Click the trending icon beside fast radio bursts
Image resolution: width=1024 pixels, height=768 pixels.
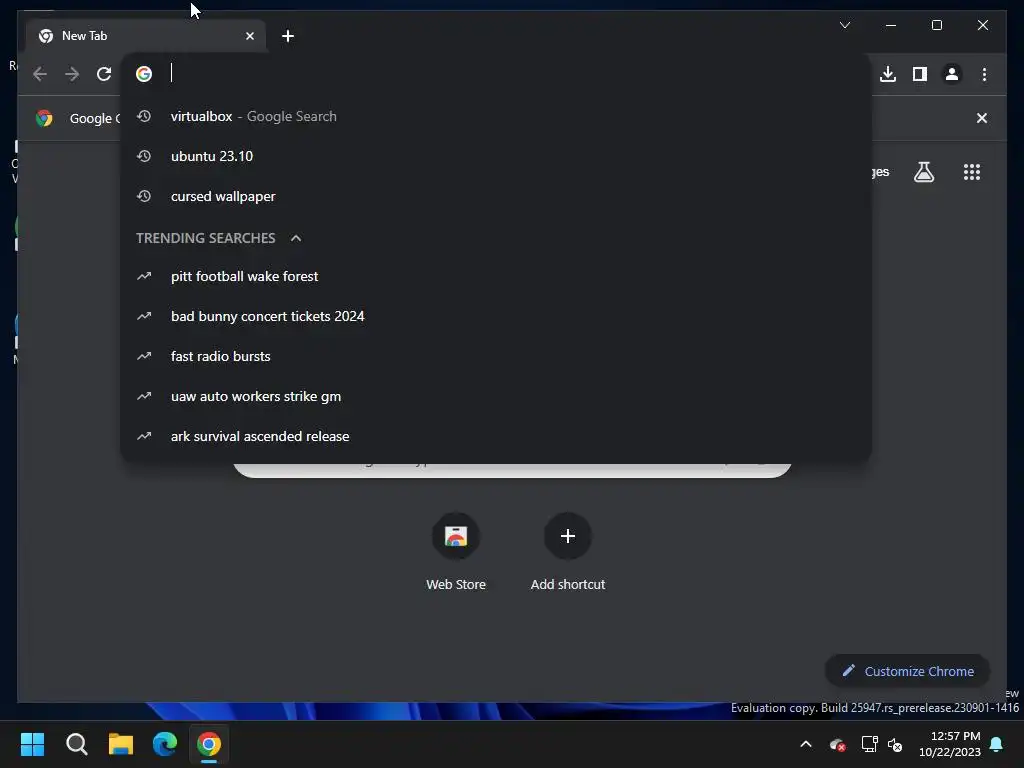tap(144, 356)
